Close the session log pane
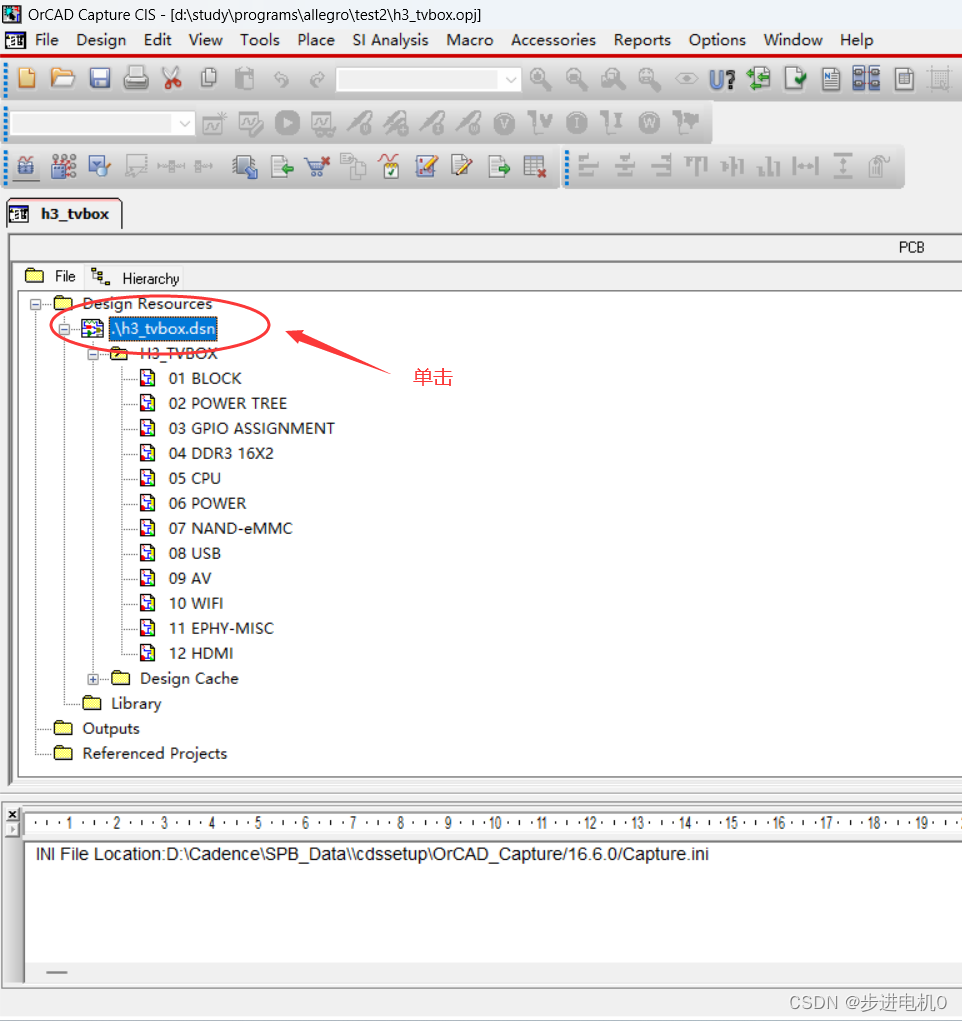The image size is (962, 1021). [x=12, y=814]
